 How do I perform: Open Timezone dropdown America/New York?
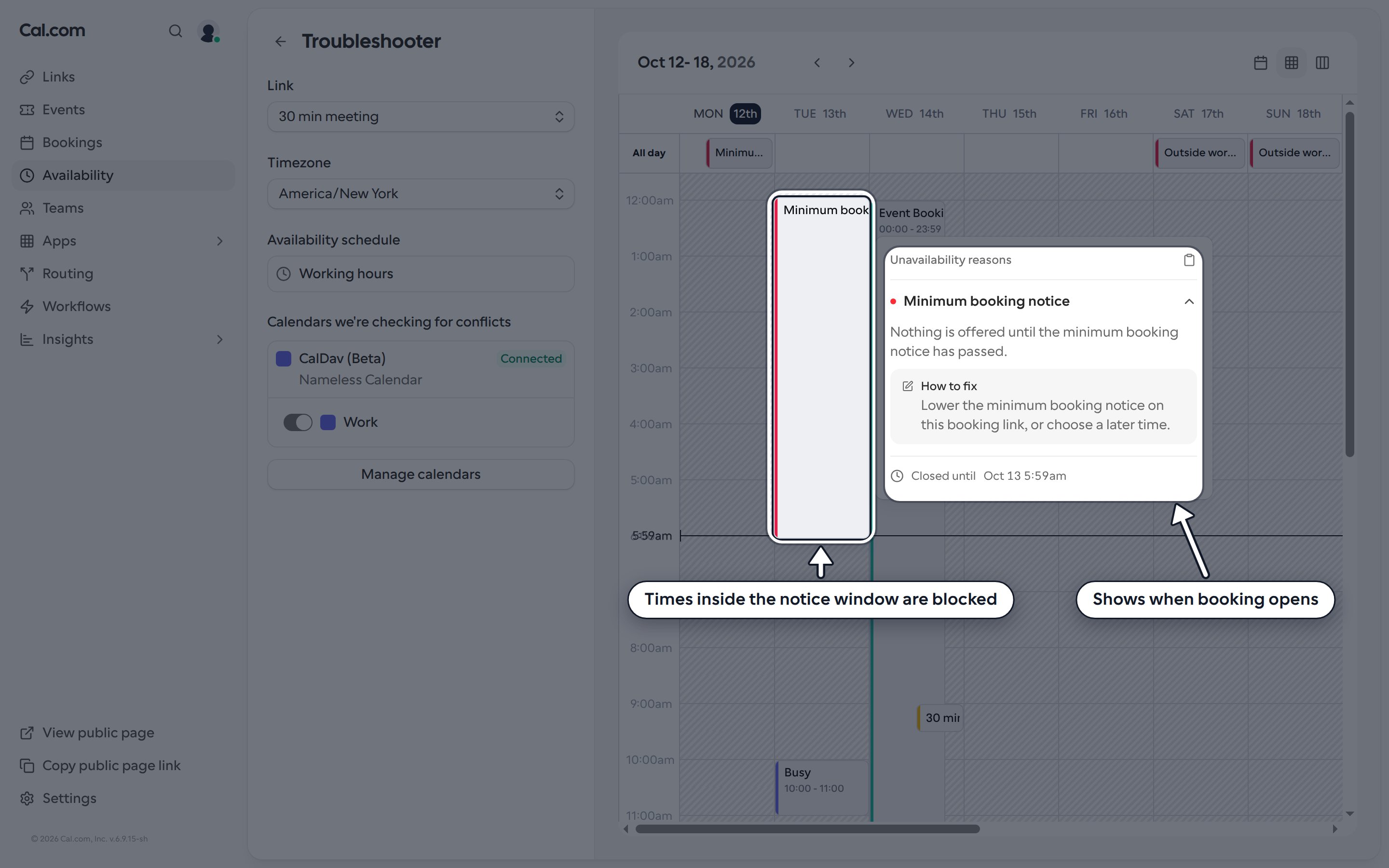point(421,194)
